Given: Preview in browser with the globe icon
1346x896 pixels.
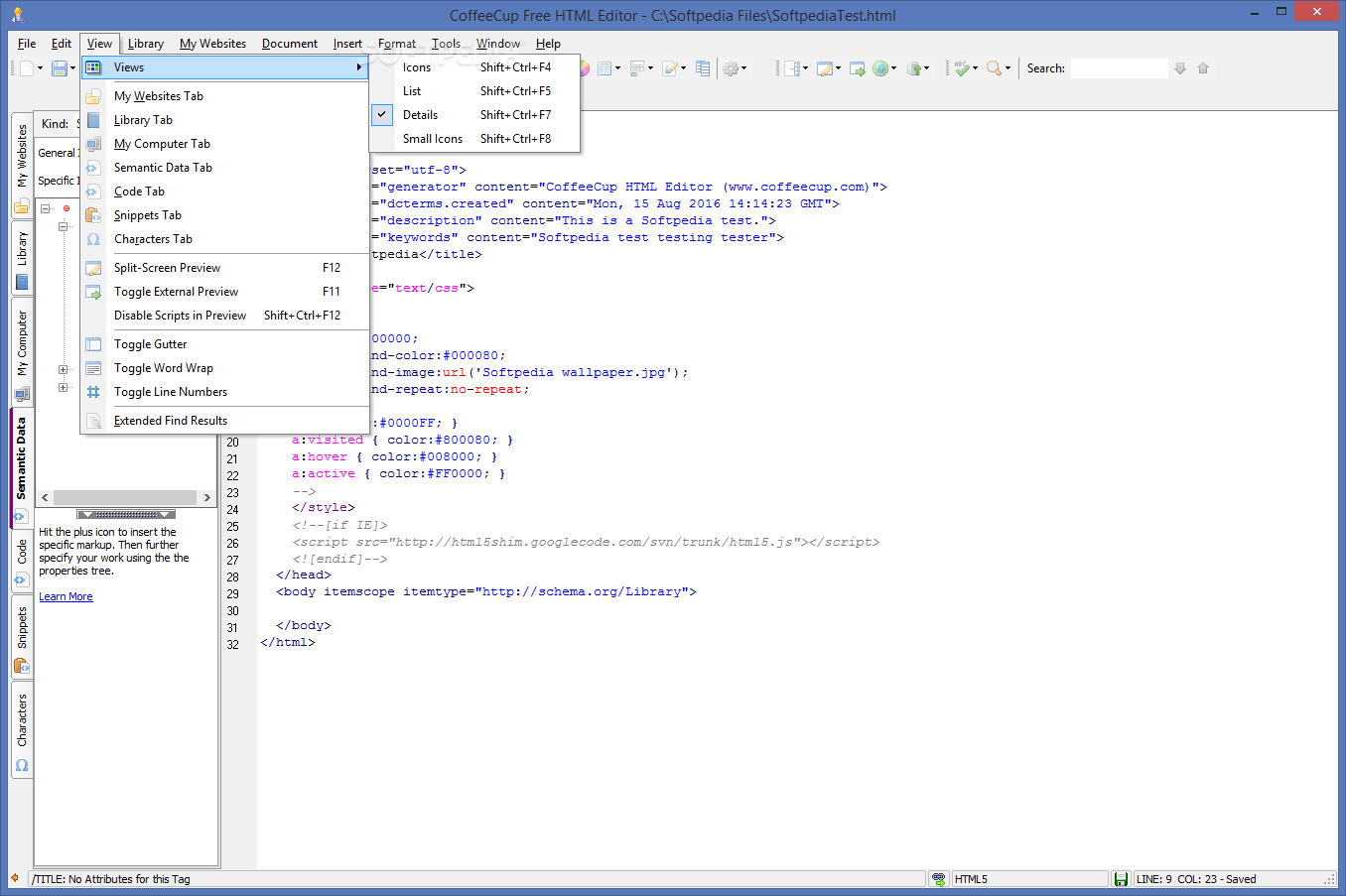Looking at the screenshot, I should point(879,68).
